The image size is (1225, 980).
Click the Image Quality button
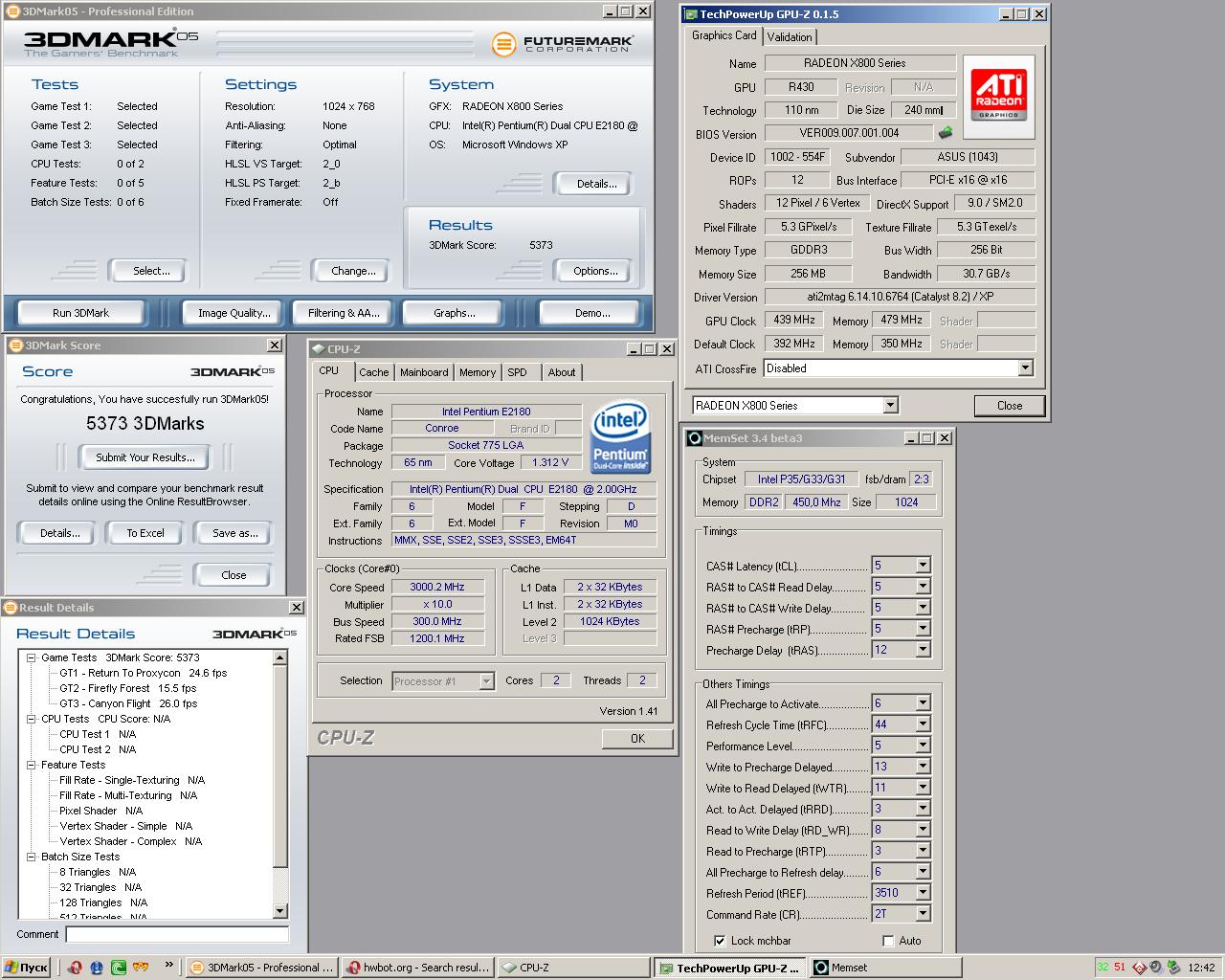234,313
